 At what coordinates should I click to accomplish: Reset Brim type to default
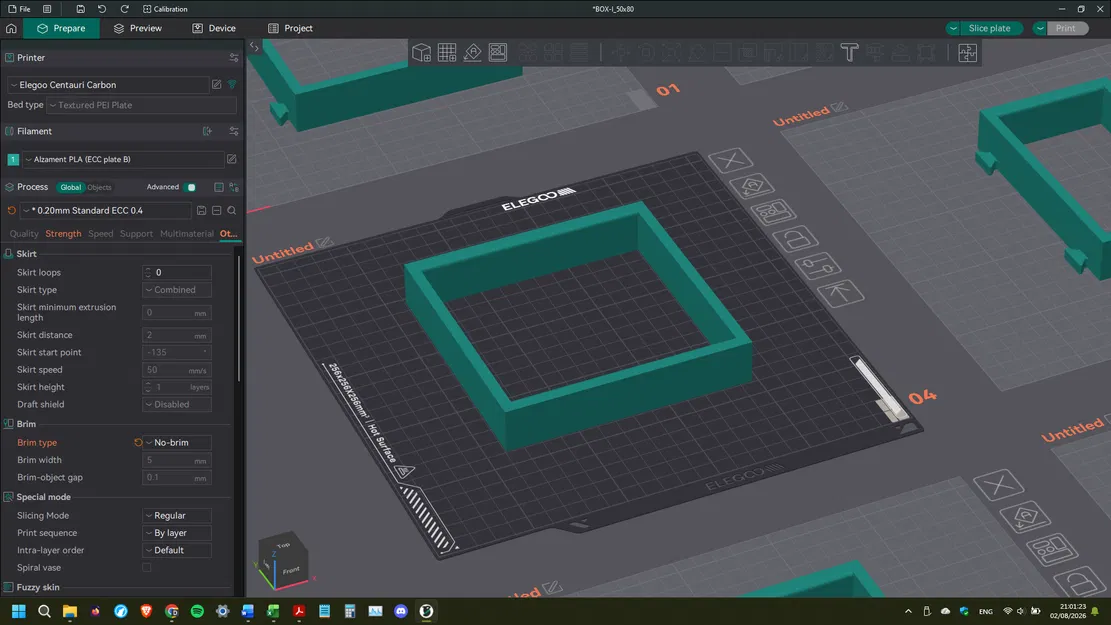(x=138, y=442)
